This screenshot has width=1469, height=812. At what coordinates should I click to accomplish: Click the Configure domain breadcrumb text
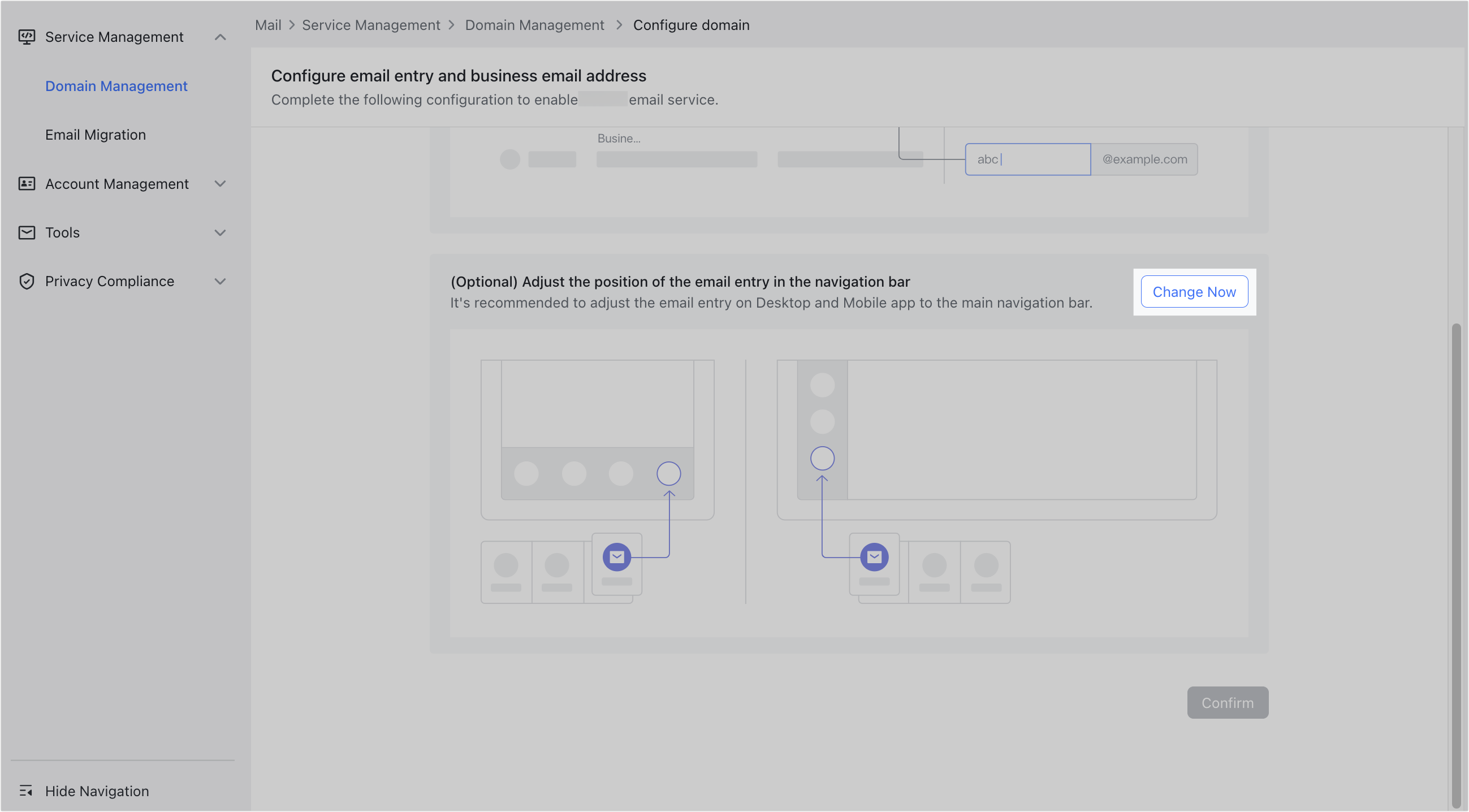pos(691,25)
